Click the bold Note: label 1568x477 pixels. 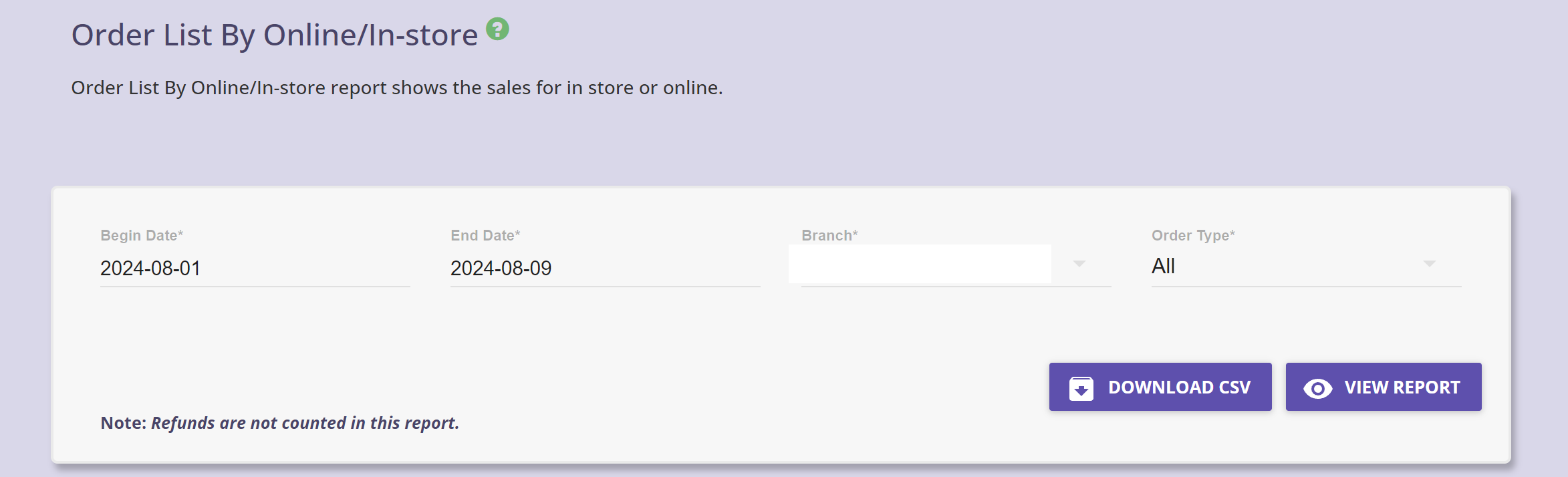(x=123, y=423)
